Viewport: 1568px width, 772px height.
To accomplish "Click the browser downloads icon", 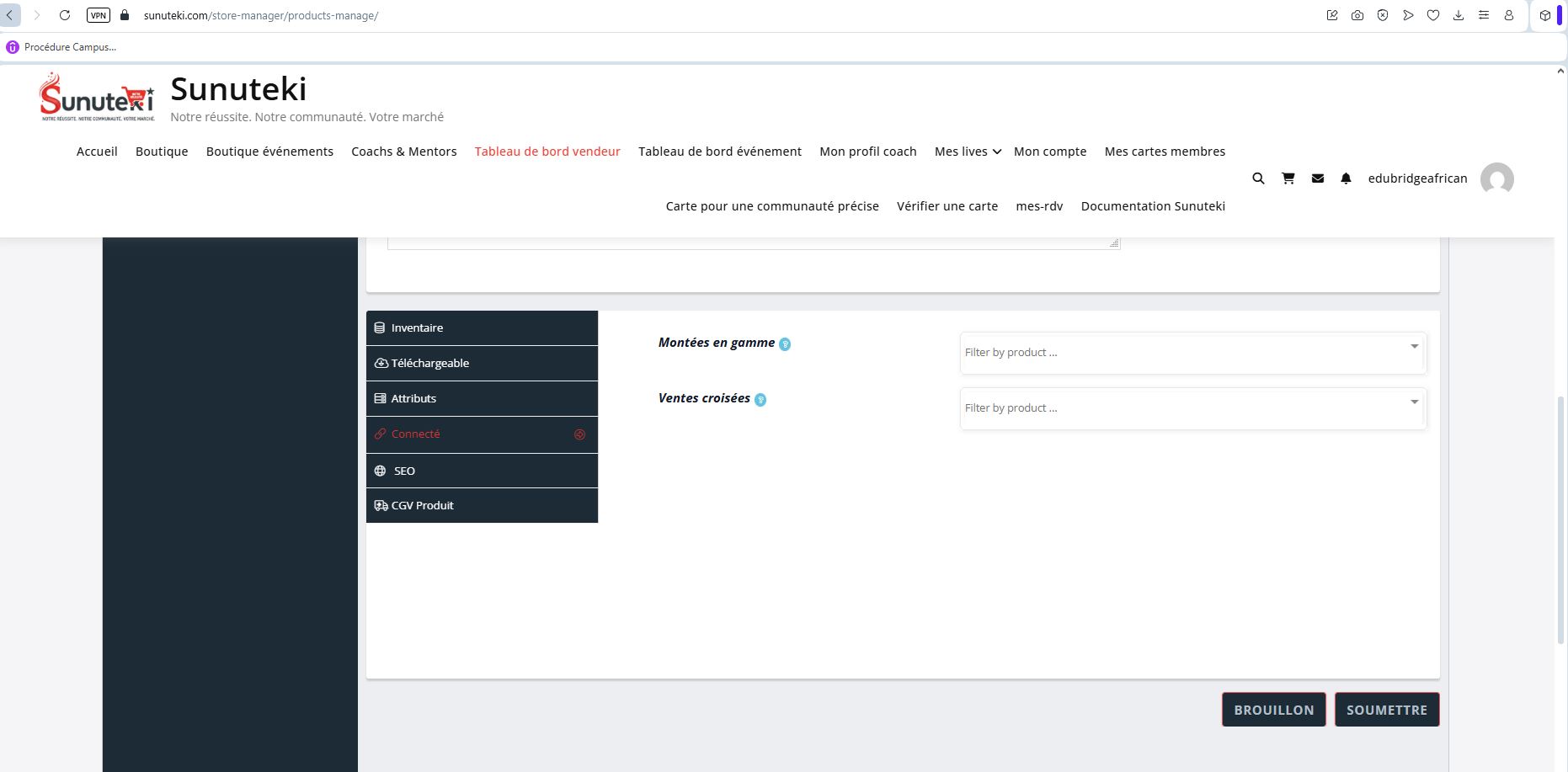I will click(x=1459, y=15).
